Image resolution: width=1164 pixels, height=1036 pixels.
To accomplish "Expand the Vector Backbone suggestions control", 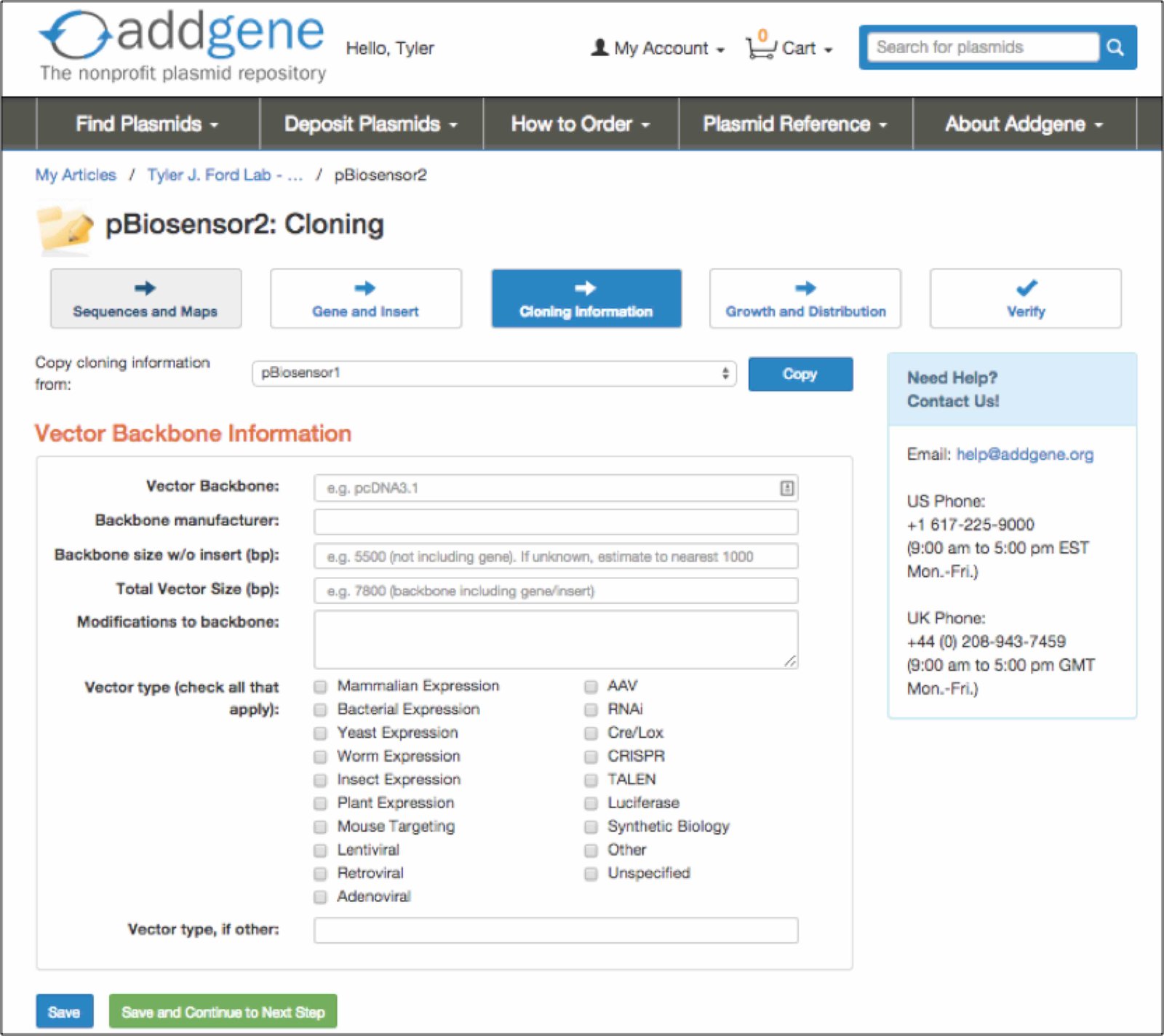I will point(786,487).
